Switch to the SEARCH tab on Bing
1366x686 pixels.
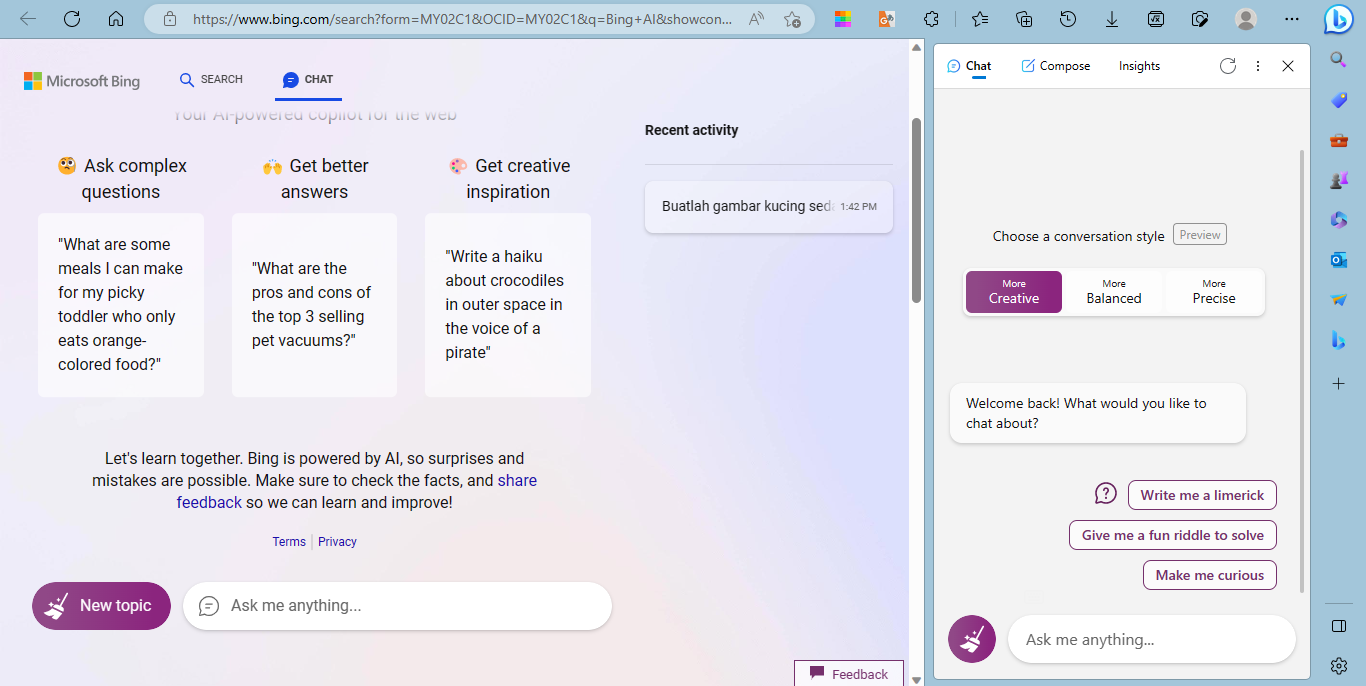[211, 79]
